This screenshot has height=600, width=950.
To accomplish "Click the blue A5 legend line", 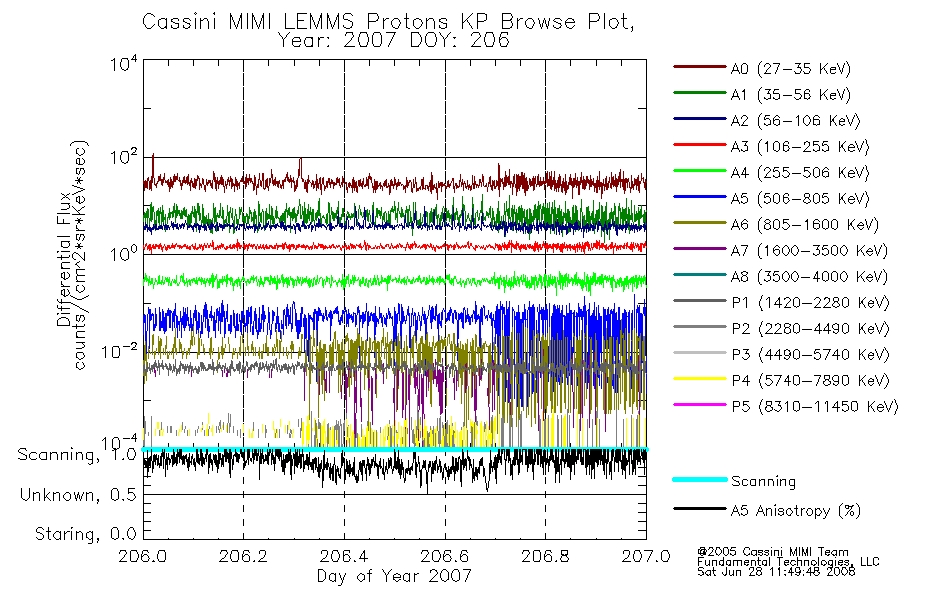I will pyautogui.click(x=700, y=197).
